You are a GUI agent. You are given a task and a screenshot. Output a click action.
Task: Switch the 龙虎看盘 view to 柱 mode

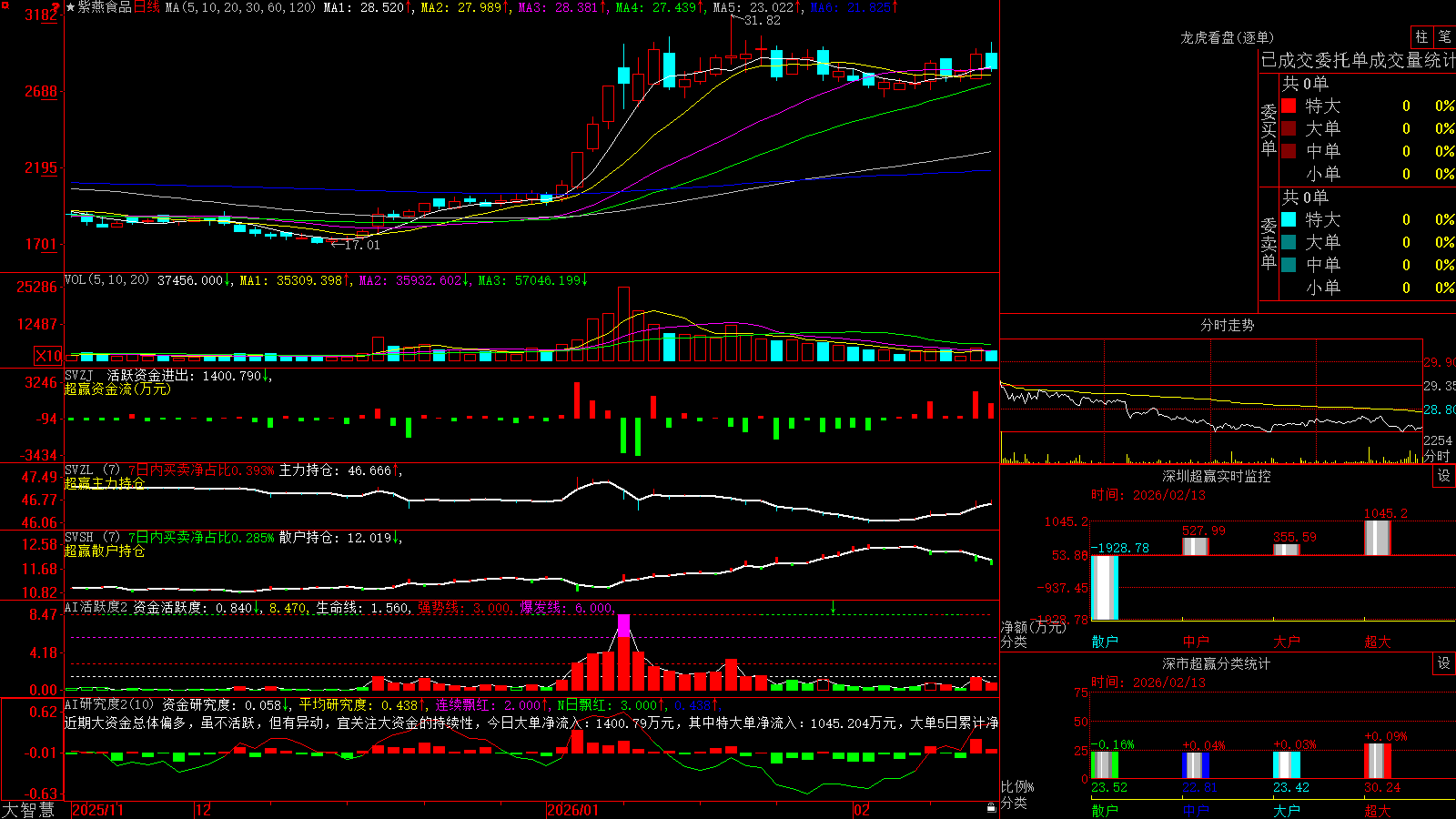(x=1421, y=36)
